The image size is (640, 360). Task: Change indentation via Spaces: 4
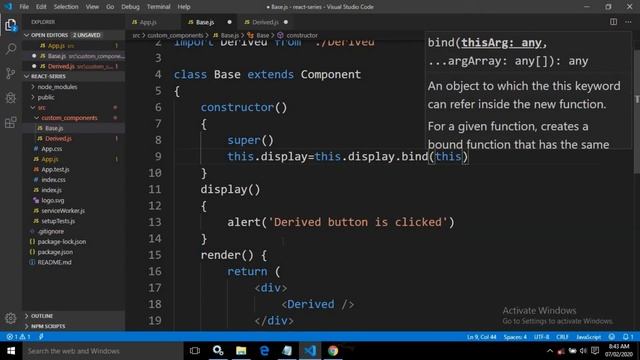515,337
